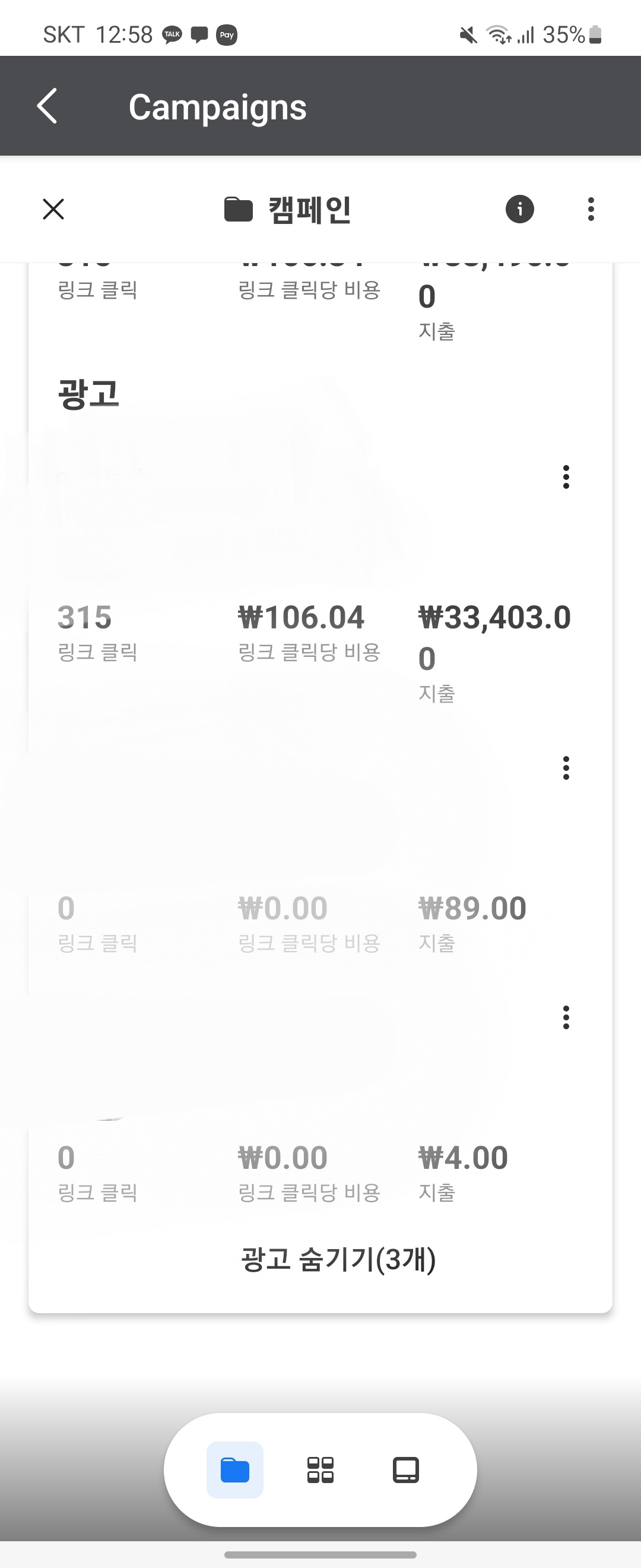Open options for the ₩89.00 ad
Image resolution: width=641 pixels, height=1568 pixels.
(566, 767)
